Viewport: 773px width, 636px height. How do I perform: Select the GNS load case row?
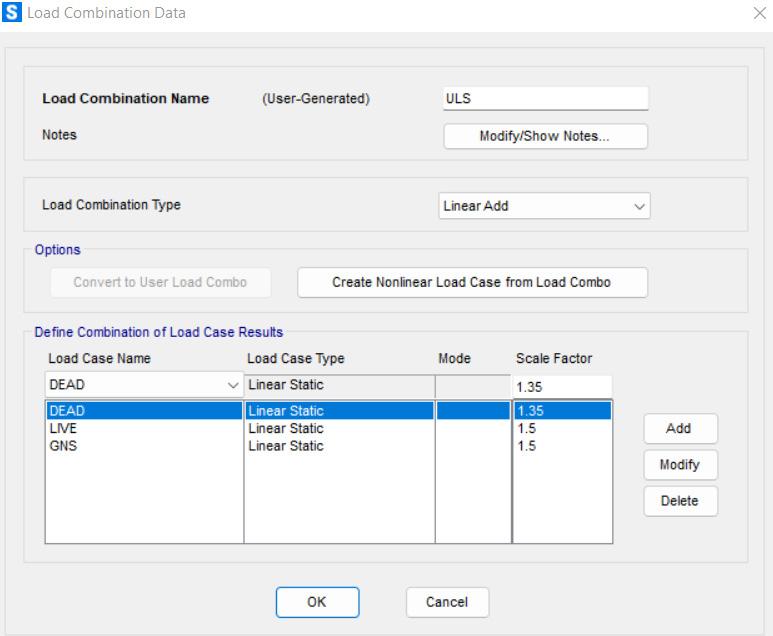coord(144,446)
